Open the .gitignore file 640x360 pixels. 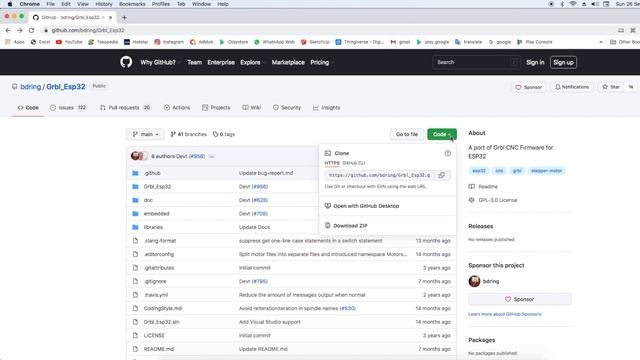[x=155, y=281]
